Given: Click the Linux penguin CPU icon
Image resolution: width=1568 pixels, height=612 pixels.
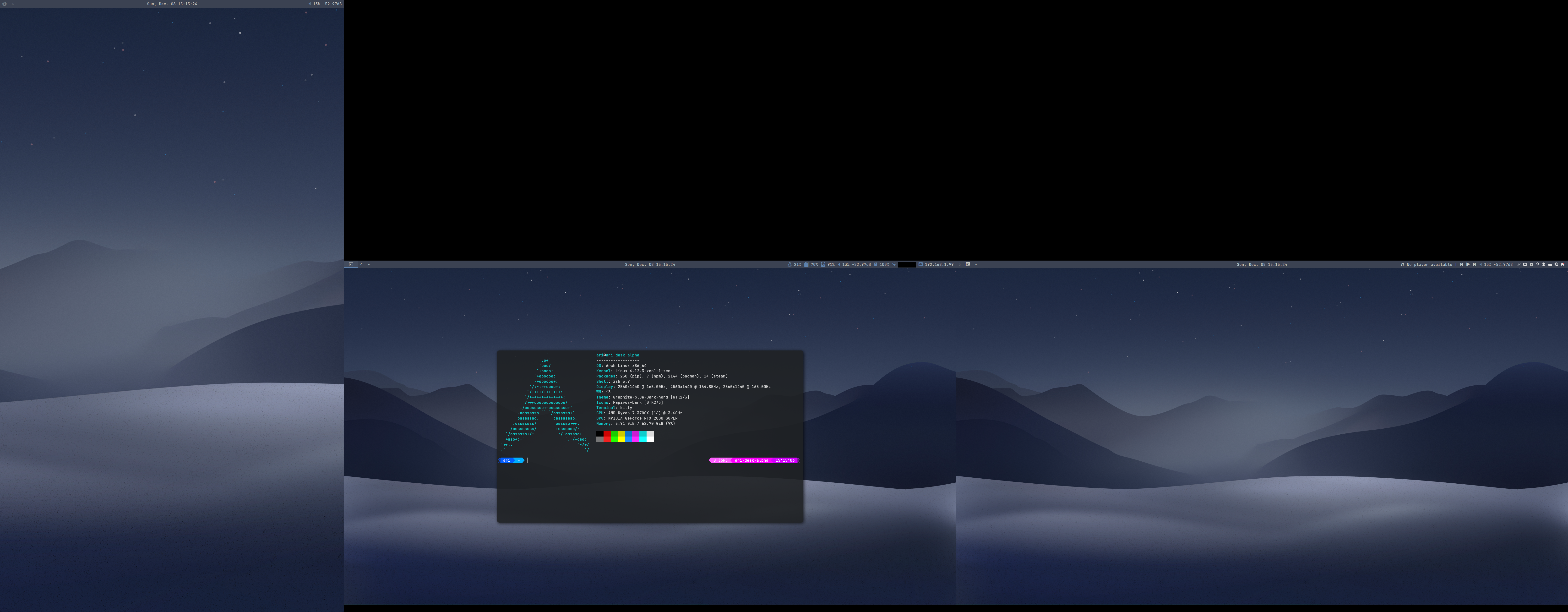Looking at the screenshot, I should (789, 264).
